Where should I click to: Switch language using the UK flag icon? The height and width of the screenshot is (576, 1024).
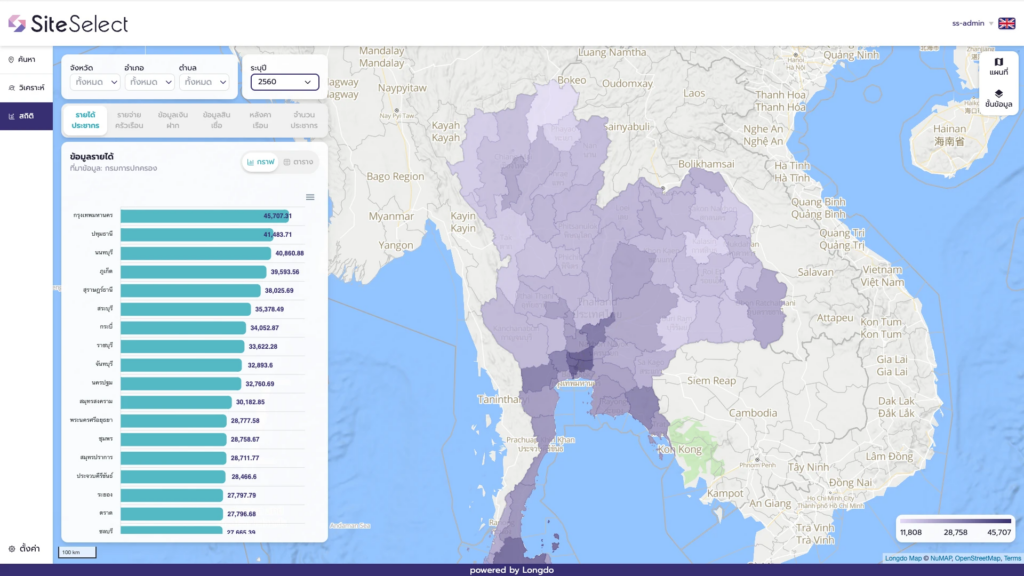point(1006,23)
